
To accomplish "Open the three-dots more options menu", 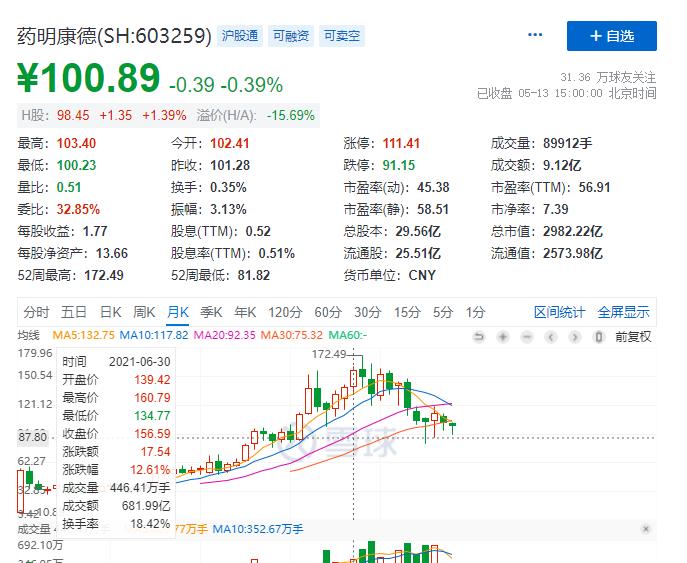I will click(535, 35).
